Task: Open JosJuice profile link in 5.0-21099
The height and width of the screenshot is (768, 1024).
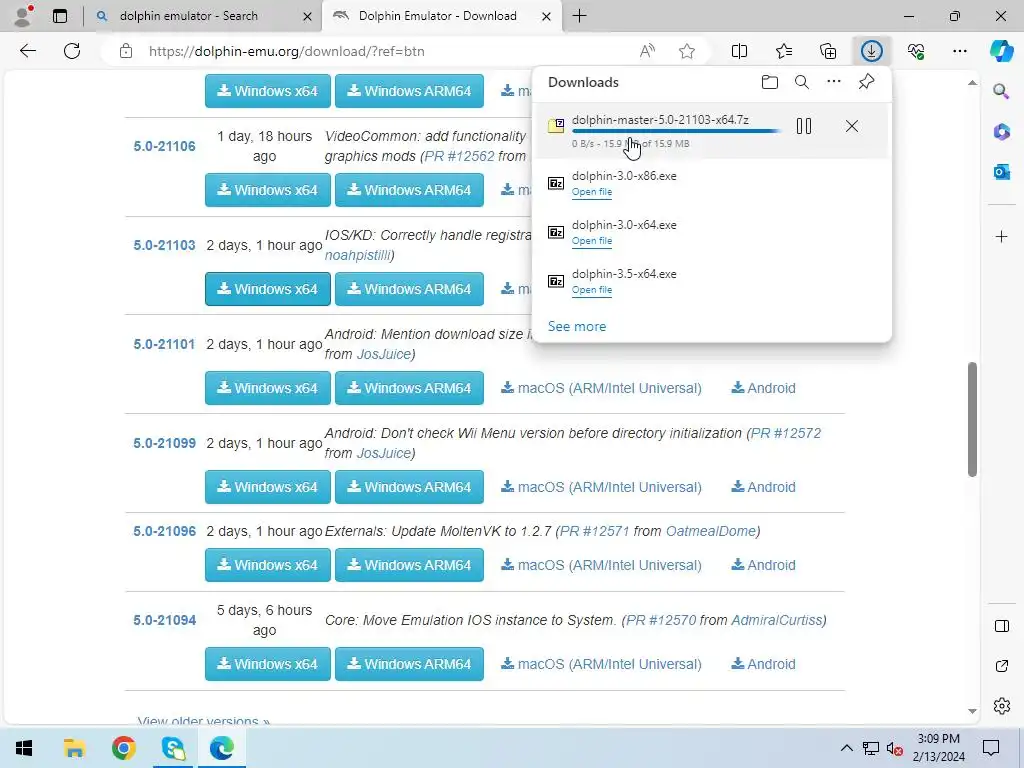Action: tap(383, 453)
